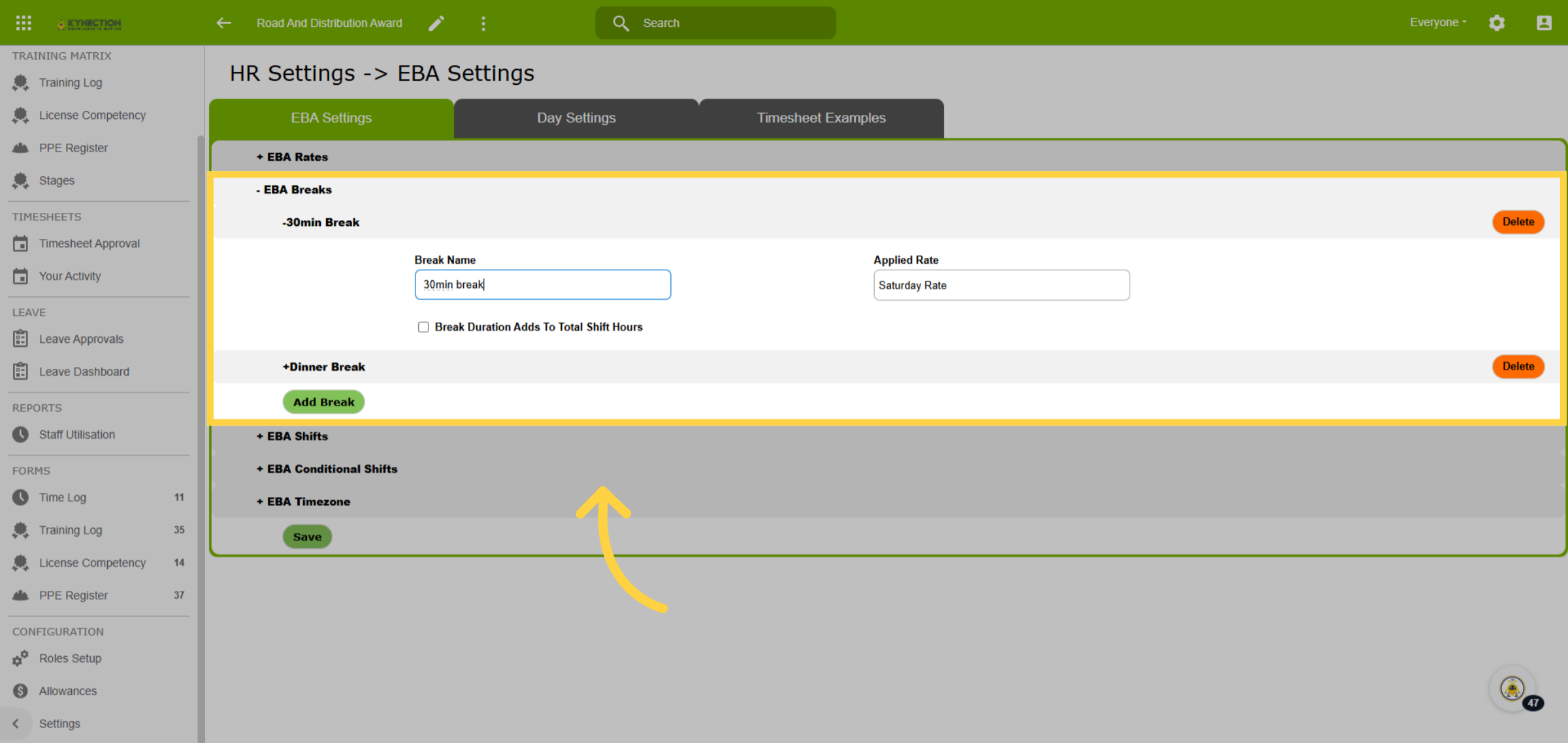This screenshot has width=1568, height=743.
Task: Click the Save button
Action: pos(307,537)
